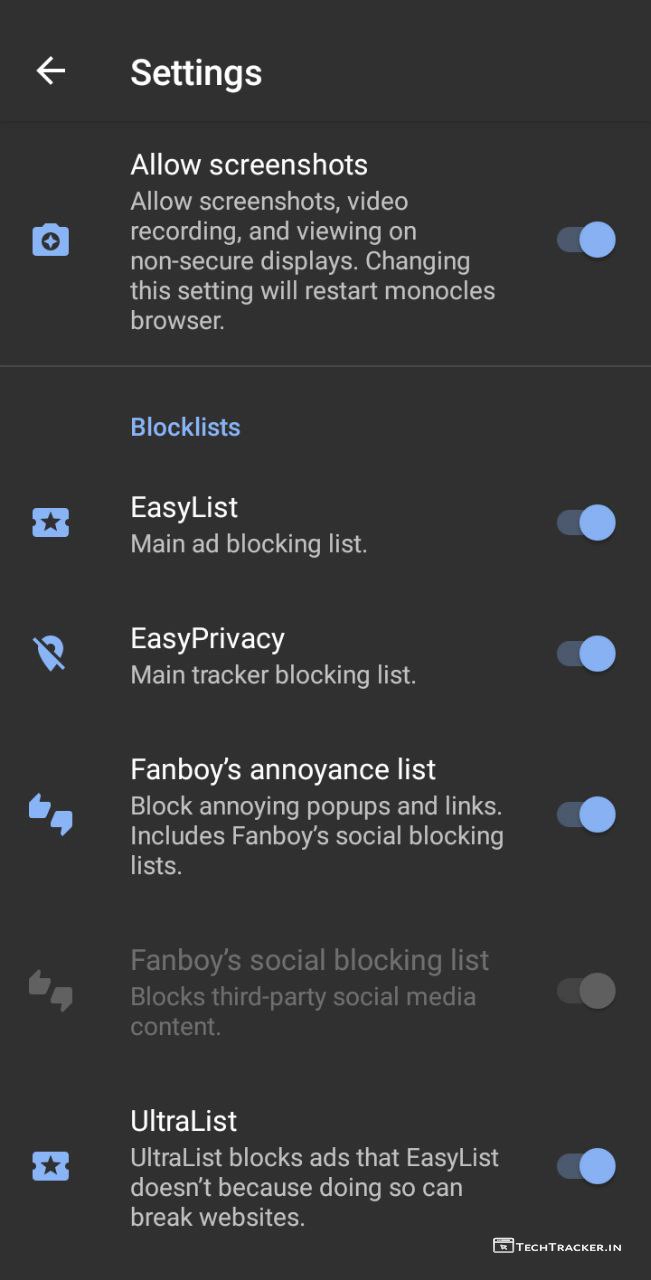Tap the Fanboy's annoyance list title
651x1280 pixels.
coord(283,769)
